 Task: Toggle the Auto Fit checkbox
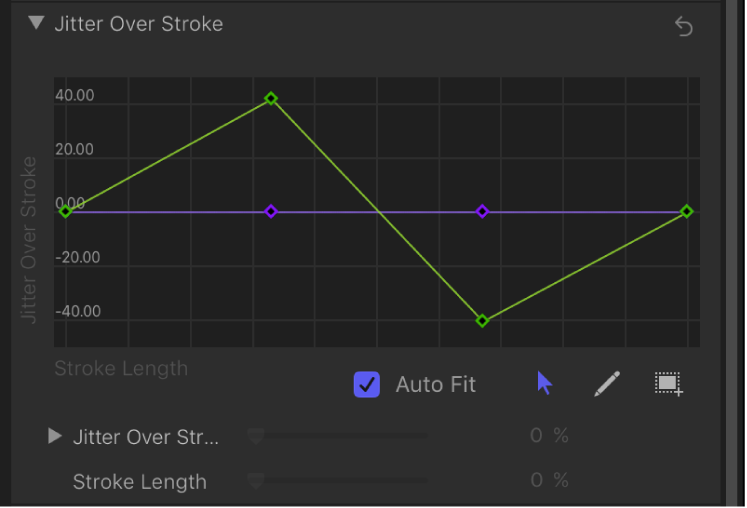(367, 384)
